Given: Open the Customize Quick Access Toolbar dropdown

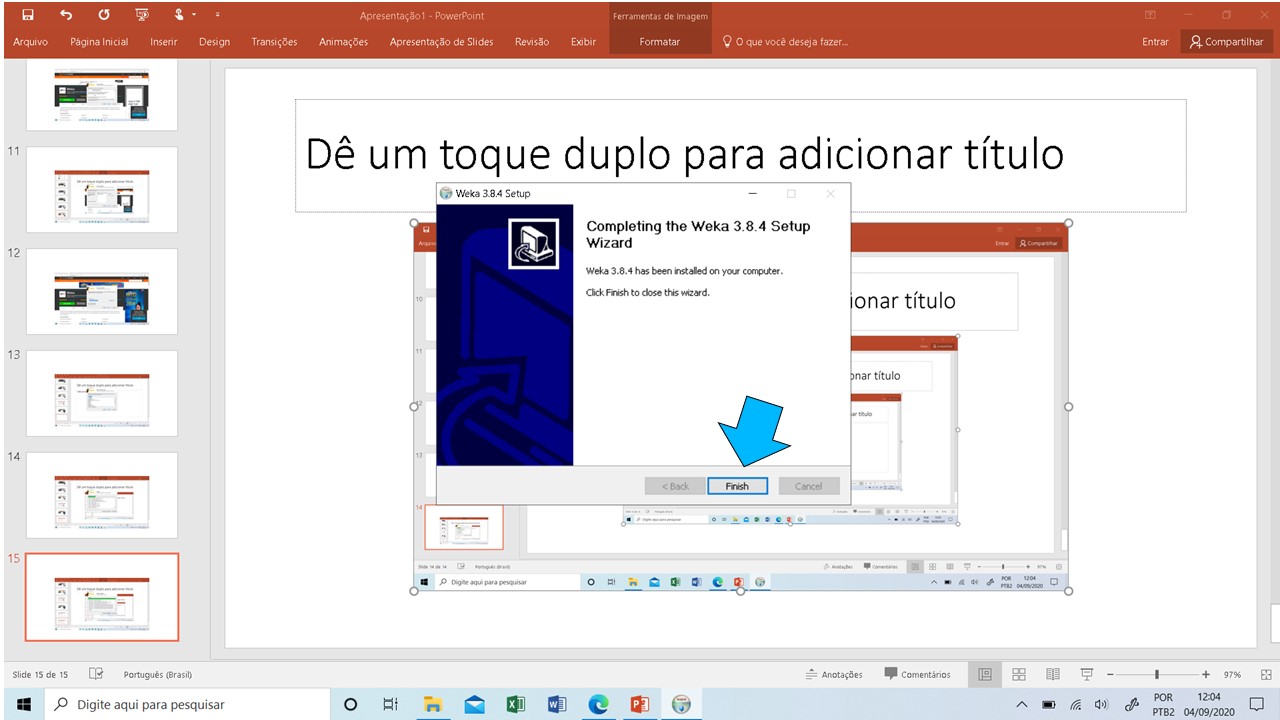Looking at the screenshot, I should pyautogui.click(x=217, y=15).
